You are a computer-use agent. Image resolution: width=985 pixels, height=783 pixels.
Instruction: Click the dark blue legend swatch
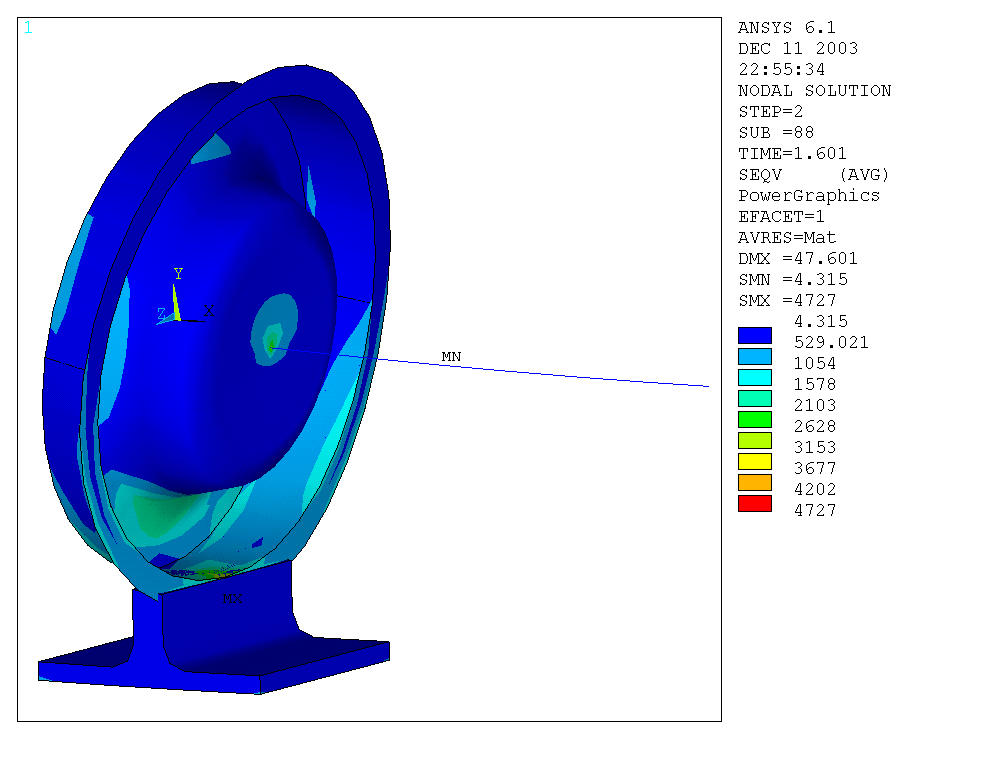pyautogui.click(x=755, y=335)
